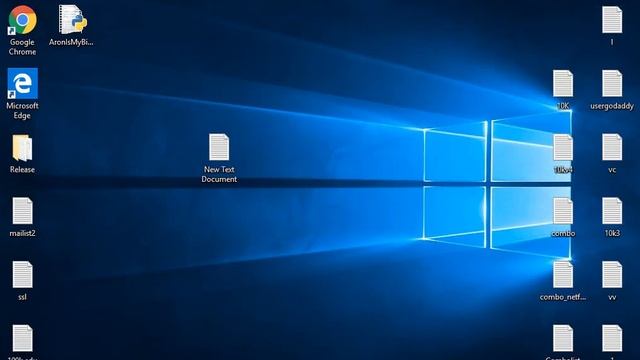Select the vc text file
The width and height of the screenshot is (640, 360).
(612, 147)
